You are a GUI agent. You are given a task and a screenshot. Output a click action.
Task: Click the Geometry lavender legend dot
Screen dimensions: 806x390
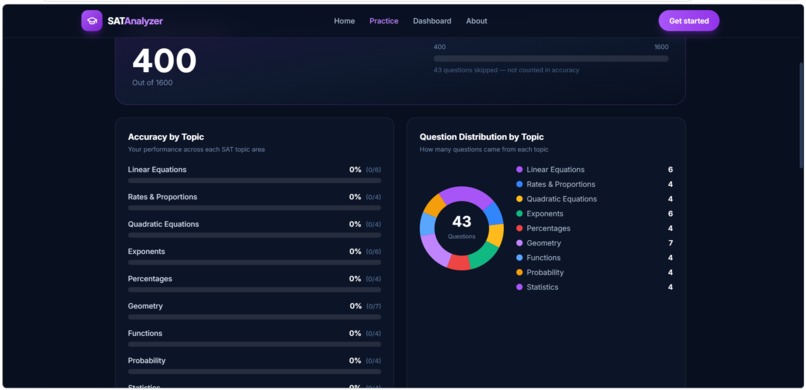519,243
